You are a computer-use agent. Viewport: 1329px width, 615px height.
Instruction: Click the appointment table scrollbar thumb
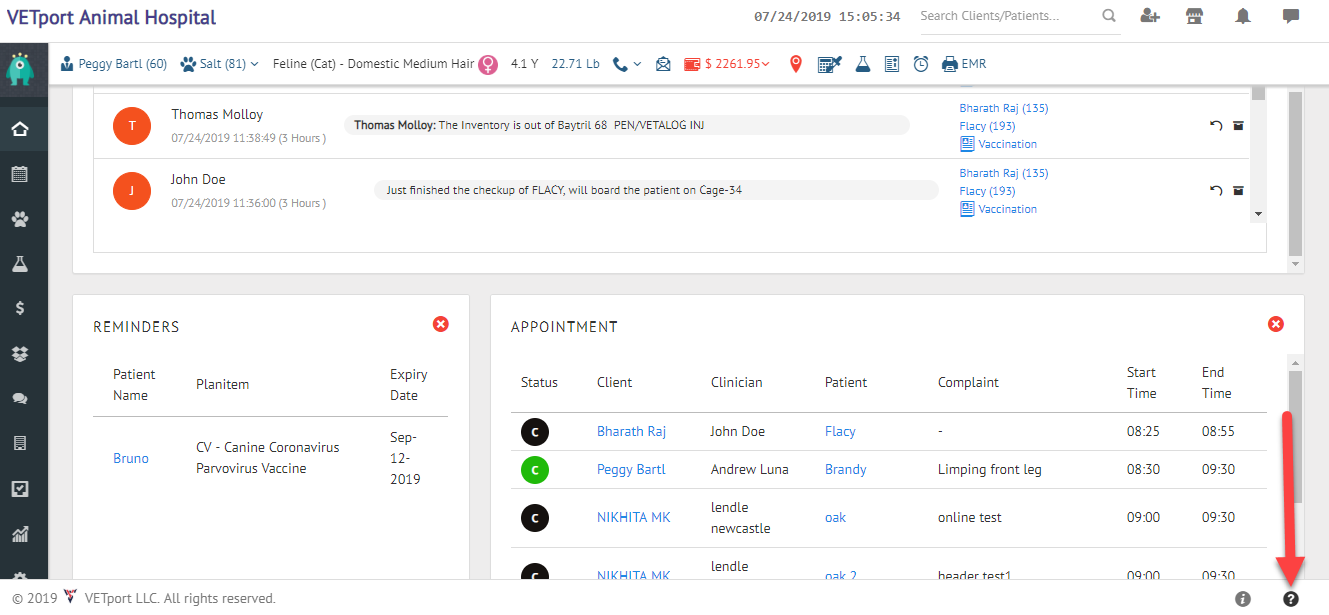tap(1296, 437)
